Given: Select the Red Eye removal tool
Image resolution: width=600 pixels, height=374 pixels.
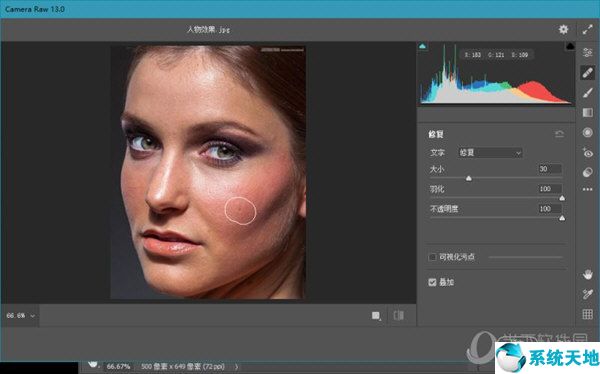Looking at the screenshot, I should click(x=587, y=152).
